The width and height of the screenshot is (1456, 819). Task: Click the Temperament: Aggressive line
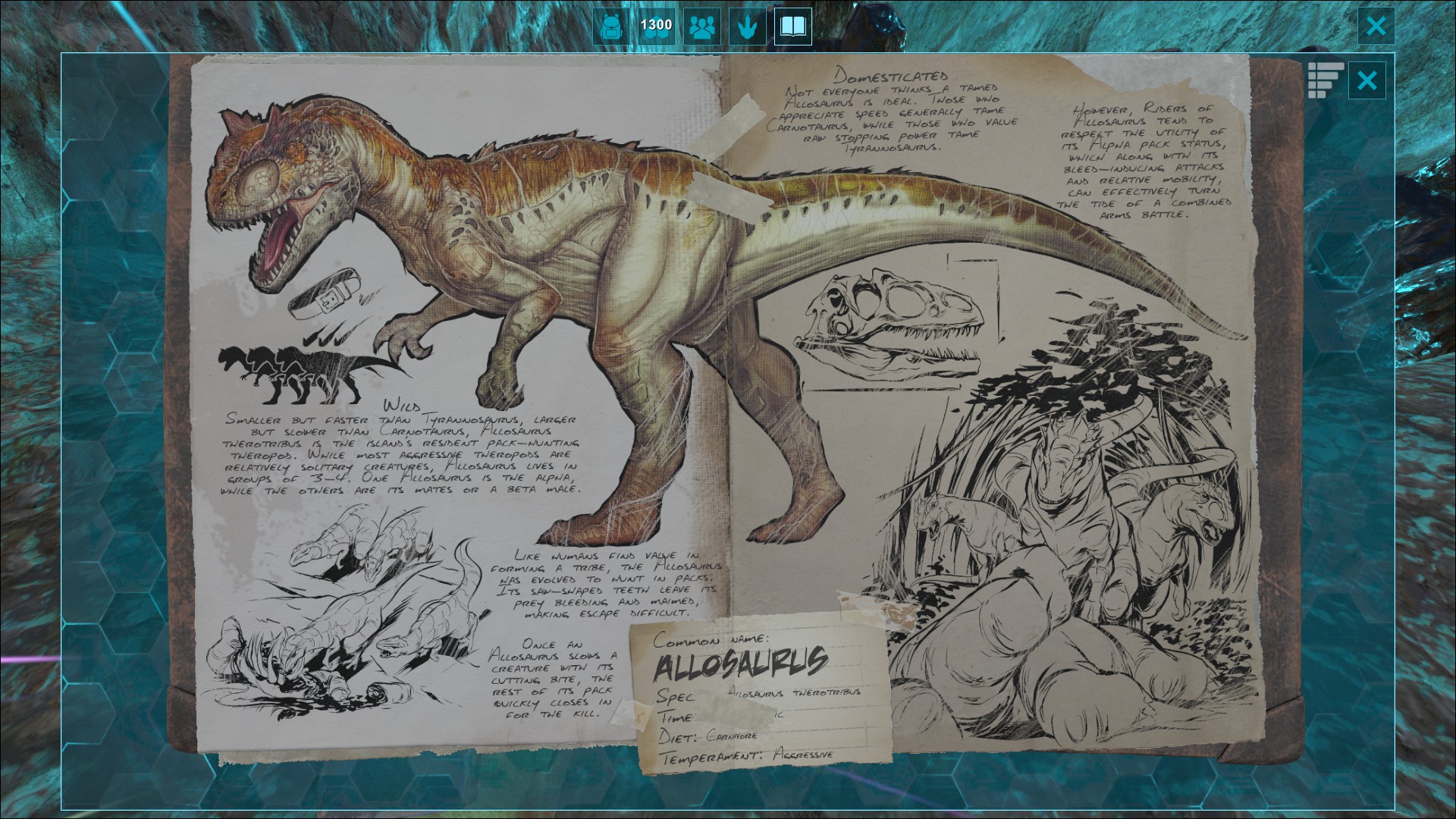747,755
